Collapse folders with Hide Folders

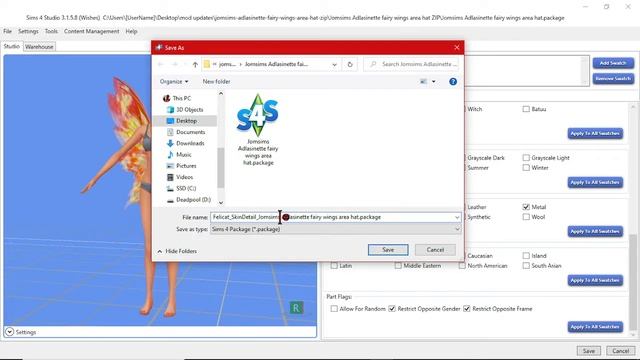pyautogui.click(x=177, y=251)
